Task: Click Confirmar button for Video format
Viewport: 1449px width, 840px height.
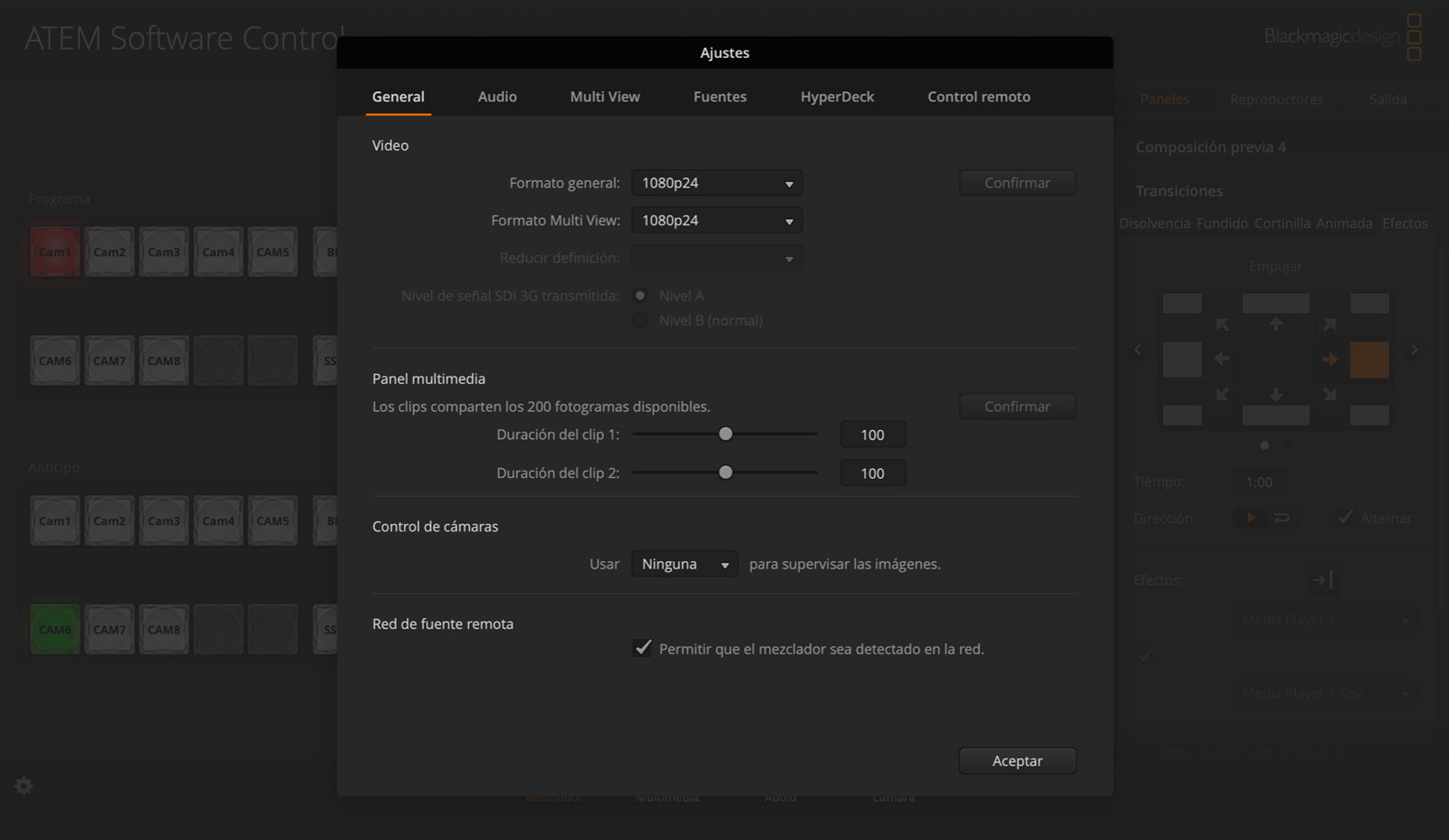Action: (1018, 183)
